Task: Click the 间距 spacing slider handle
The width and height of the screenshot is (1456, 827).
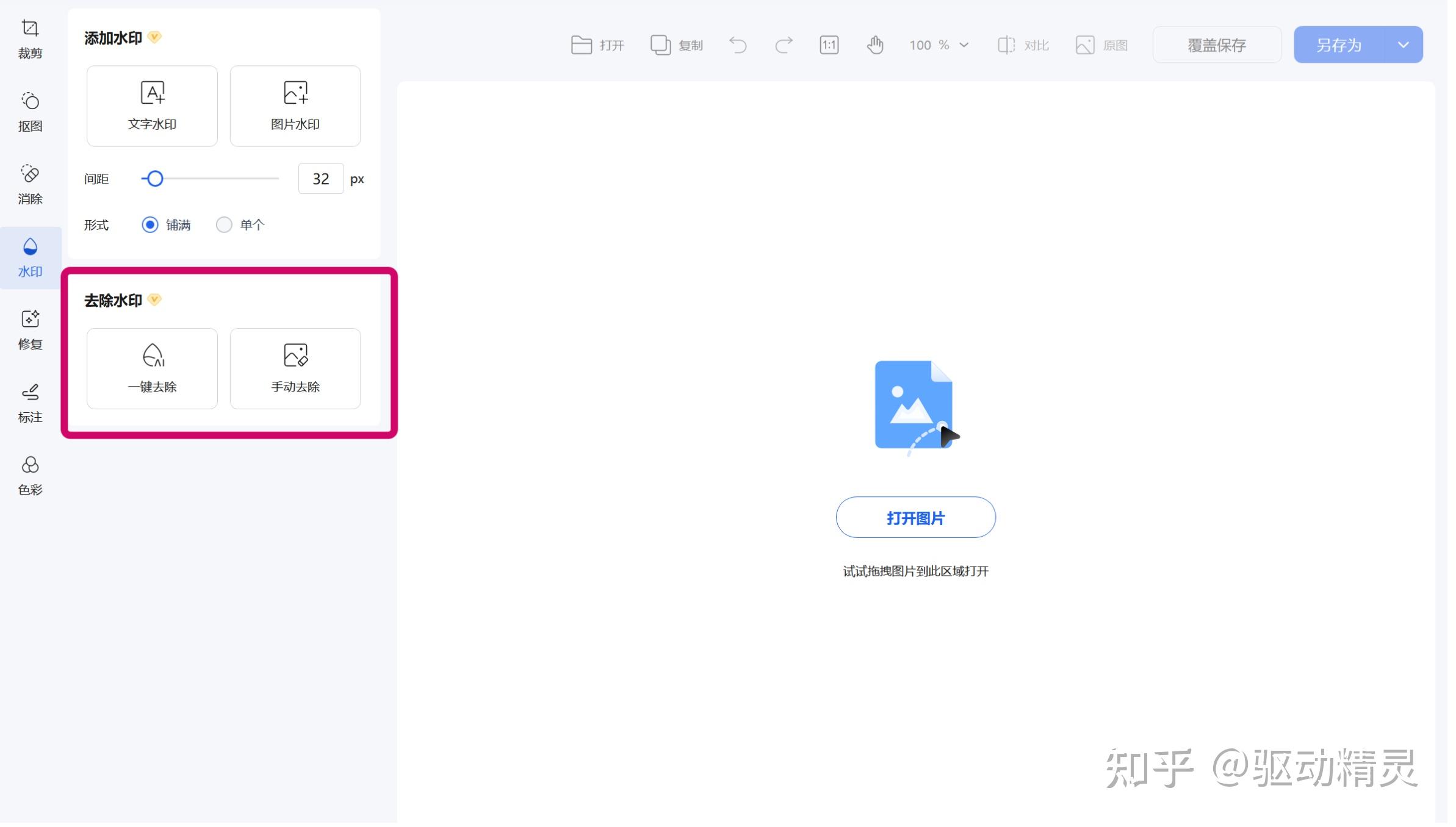Action: (155, 179)
